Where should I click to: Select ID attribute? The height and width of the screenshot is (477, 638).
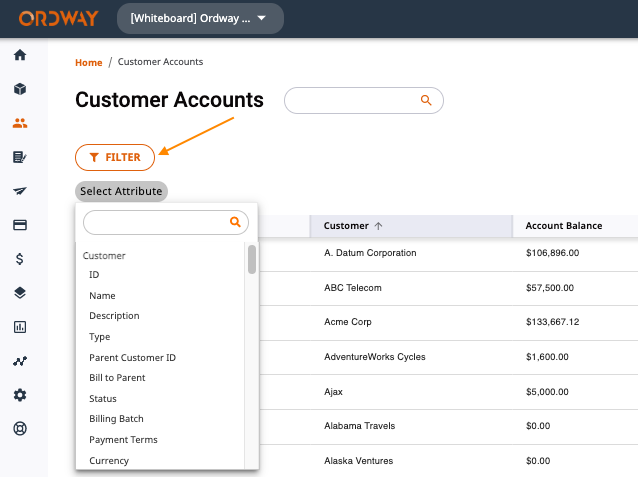coord(94,275)
